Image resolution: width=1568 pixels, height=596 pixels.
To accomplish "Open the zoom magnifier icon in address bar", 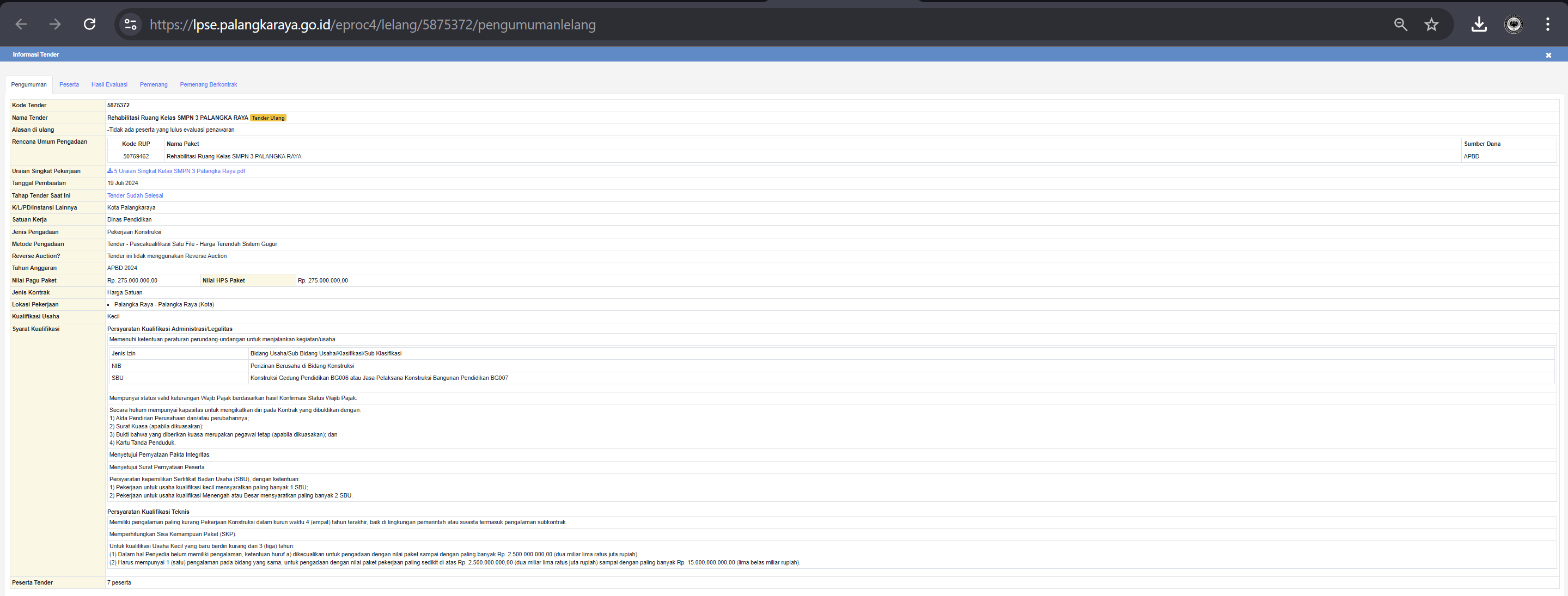I will tap(1401, 24).
